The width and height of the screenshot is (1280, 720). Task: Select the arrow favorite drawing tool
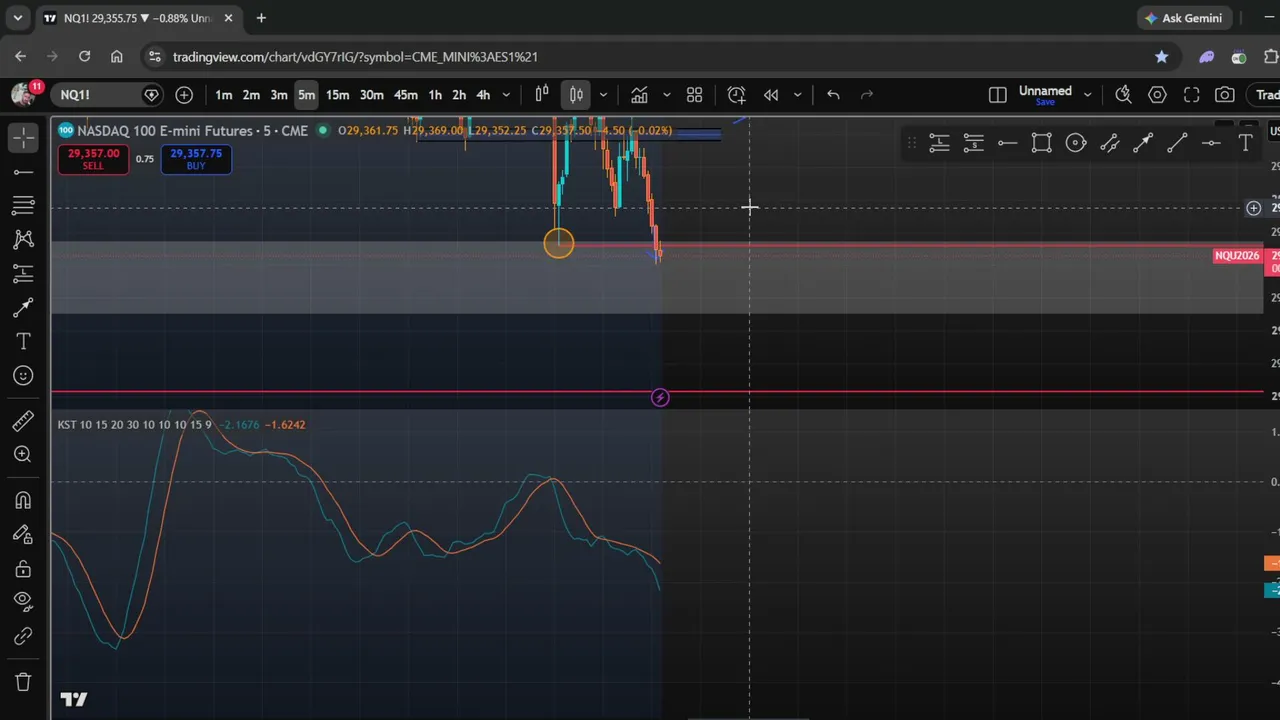[1143, 143]
